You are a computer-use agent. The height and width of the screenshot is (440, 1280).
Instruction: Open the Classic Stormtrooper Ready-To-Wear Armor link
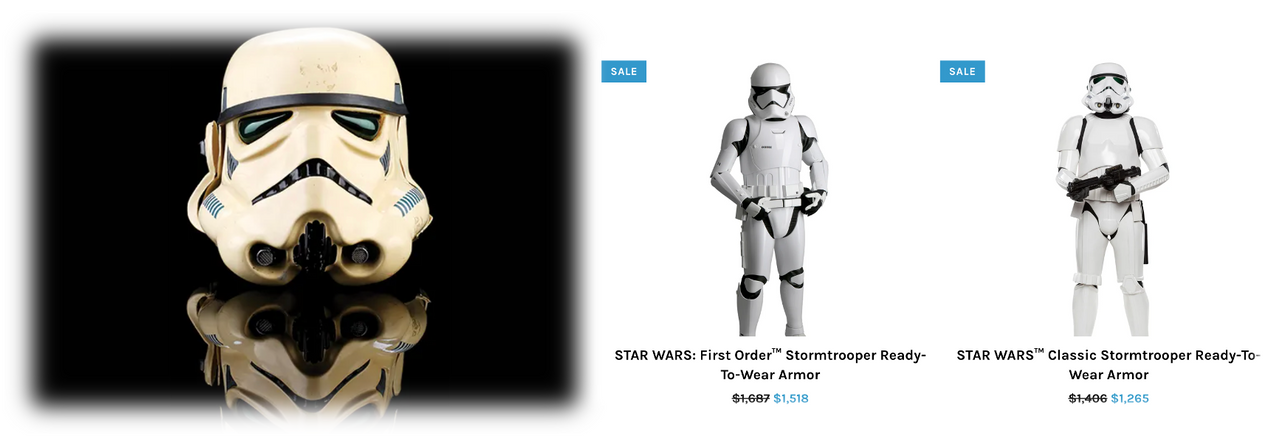(1108, 365)
